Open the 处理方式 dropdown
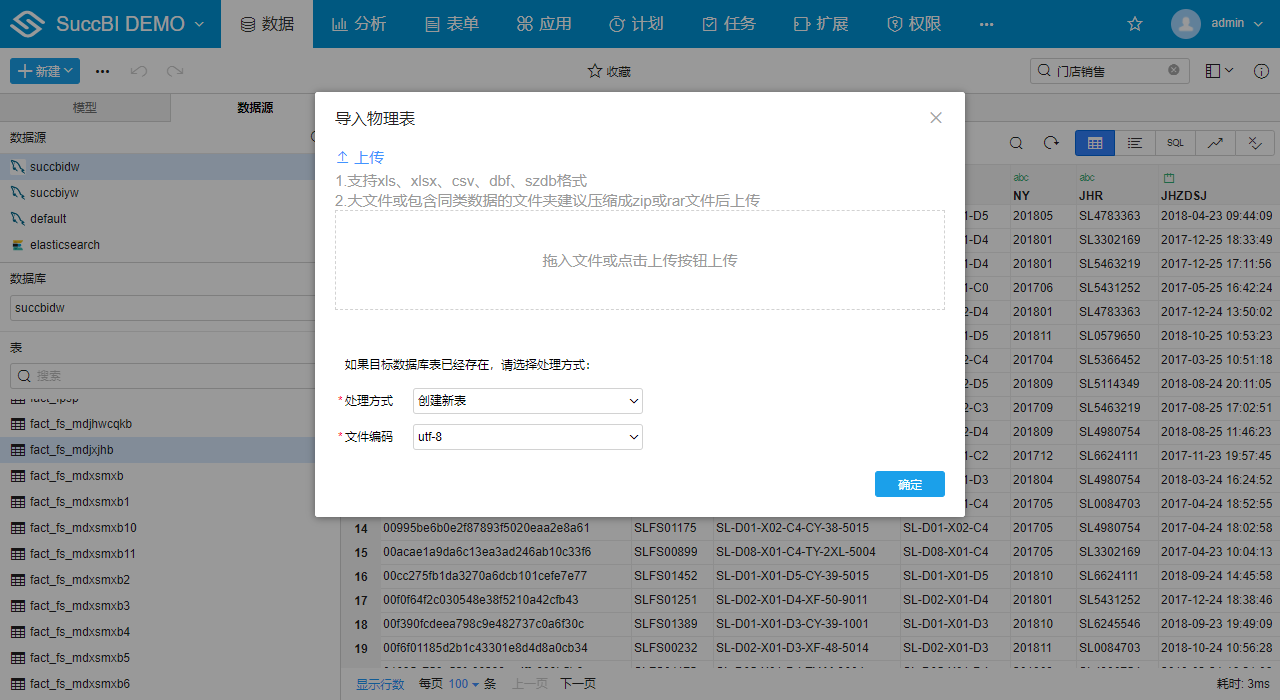This screenshot has width=1280, height=700. pos(527,400)
